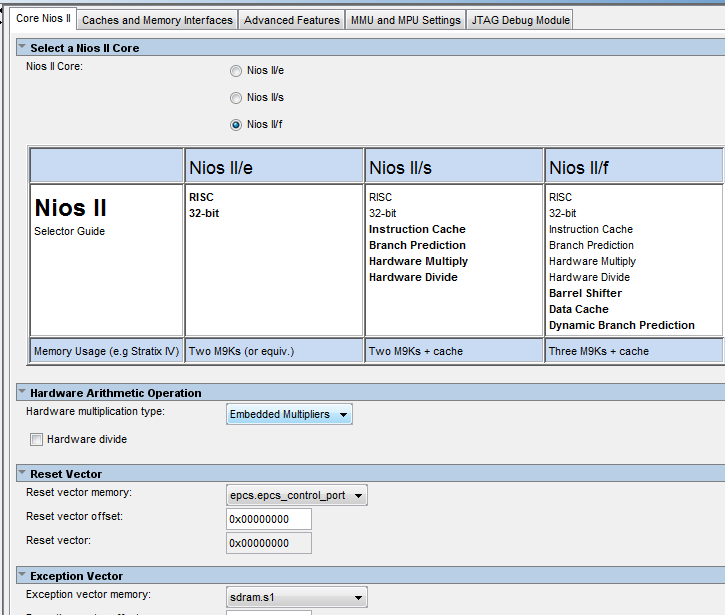Image resolution: width=725 pixels, height=615 pixels.
Task: Open the Advanced Features tab
Action: click(291, 20)
